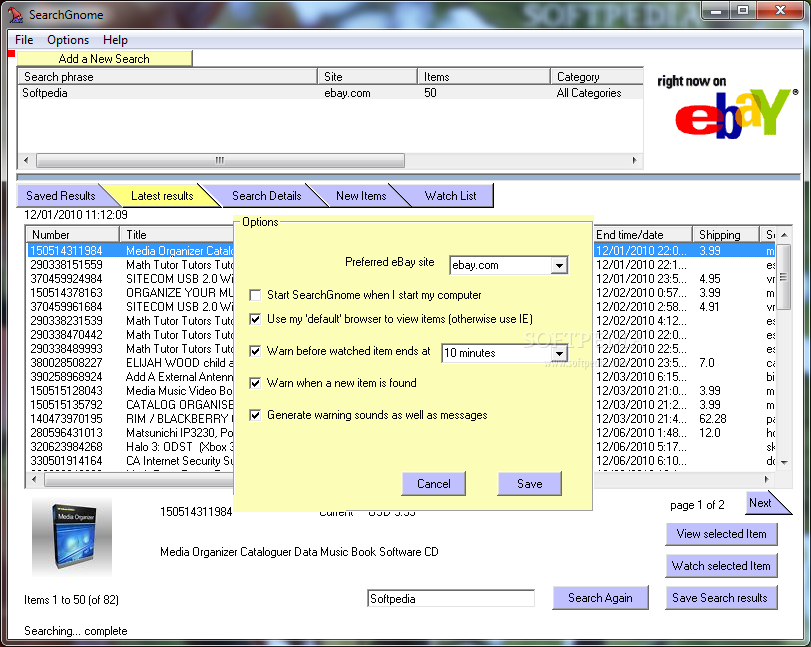811x647 pixels.
Task: Select item number 290338151559
Action: (x=66, y=265)
